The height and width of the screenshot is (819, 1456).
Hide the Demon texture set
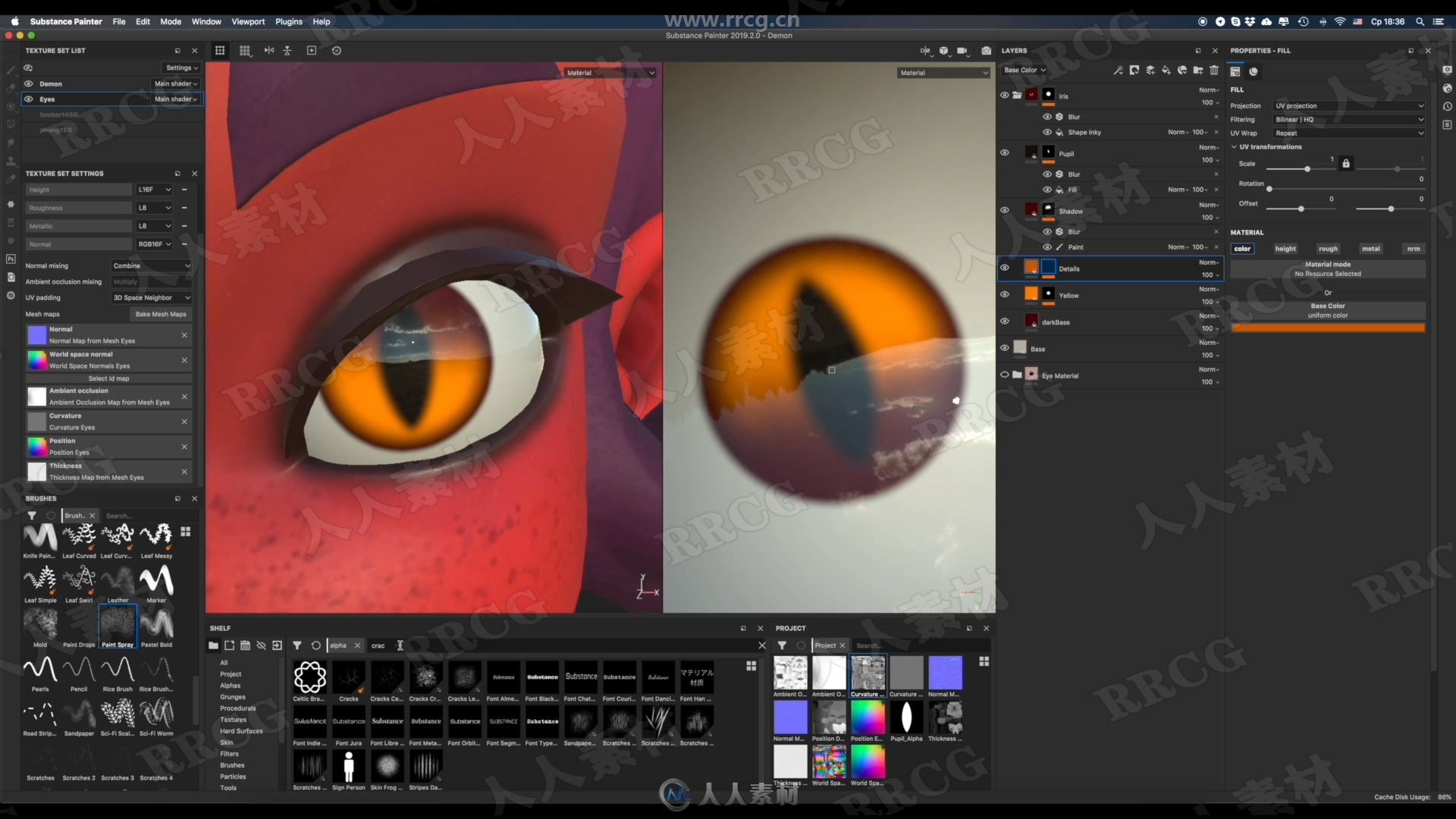click(x=29, y=83)
